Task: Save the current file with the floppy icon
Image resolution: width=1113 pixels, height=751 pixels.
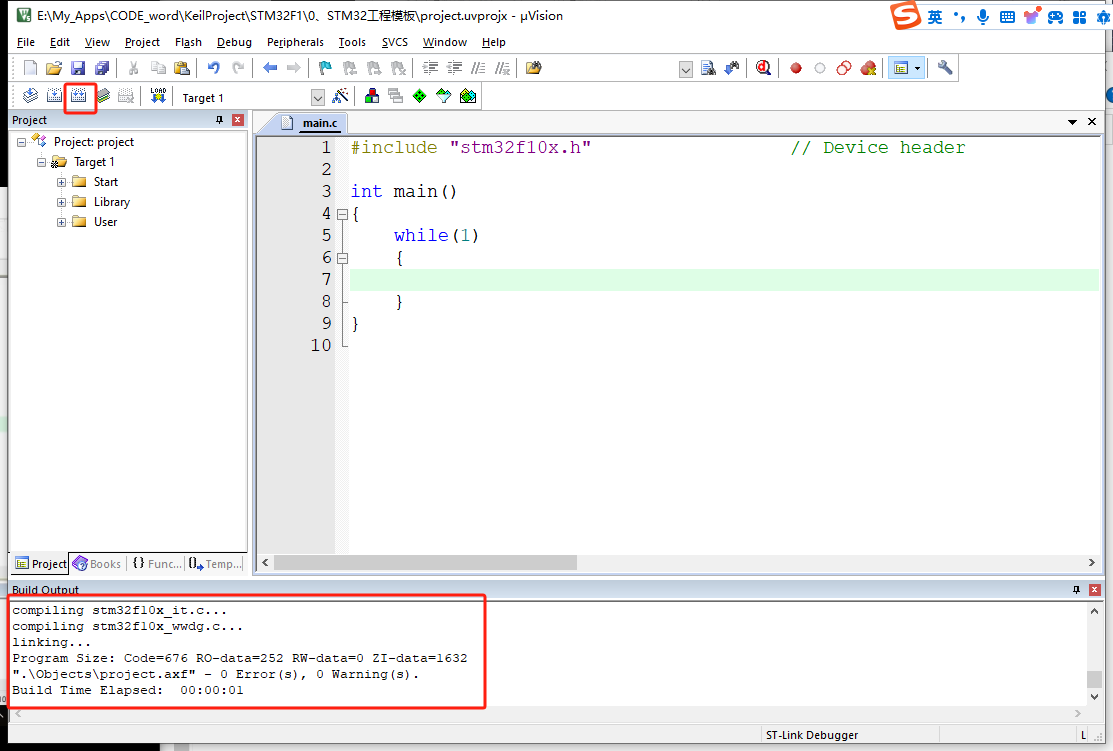Action: tap(78, 68)
